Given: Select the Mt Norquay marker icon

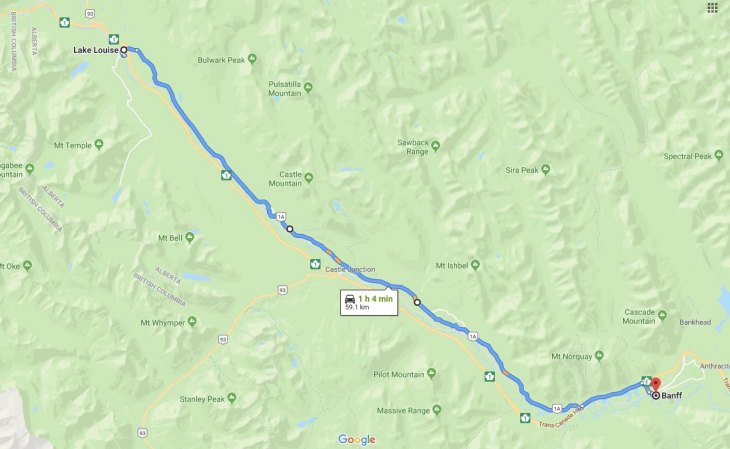Looking at the screenshot, I should point(599,356).
